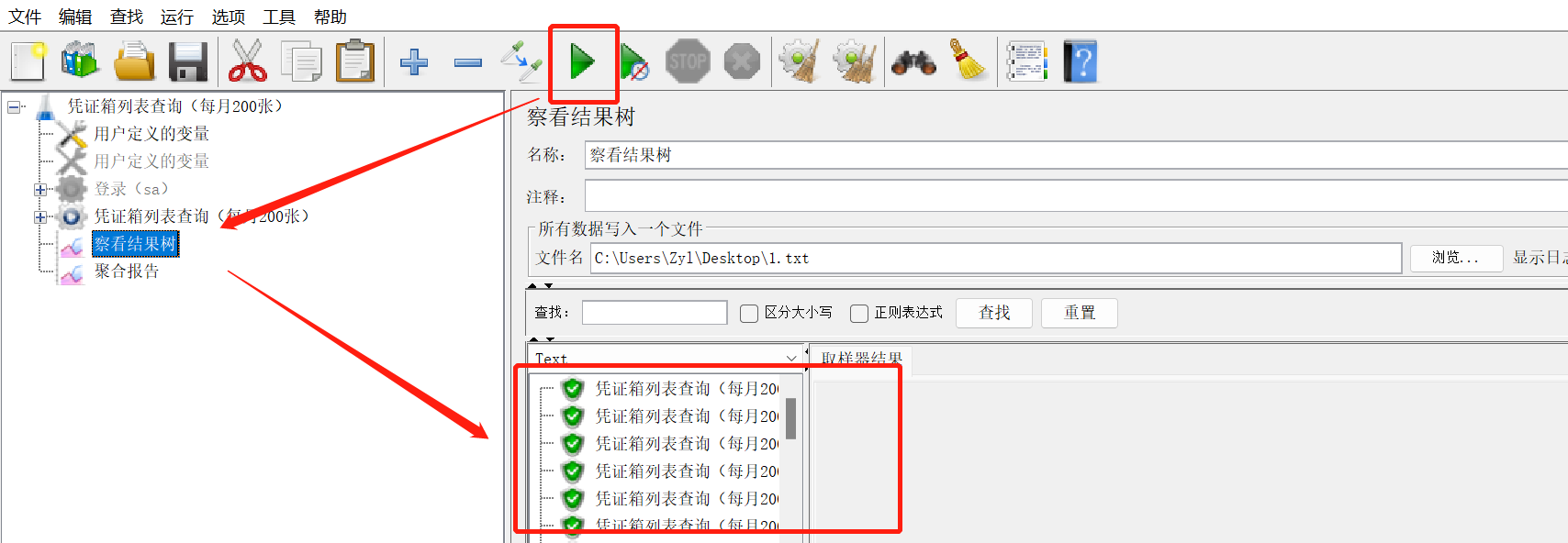This screenshot has width=1568, height=543.
Task: Open the Function Helper list icon
Action: tap(1027, 62)
